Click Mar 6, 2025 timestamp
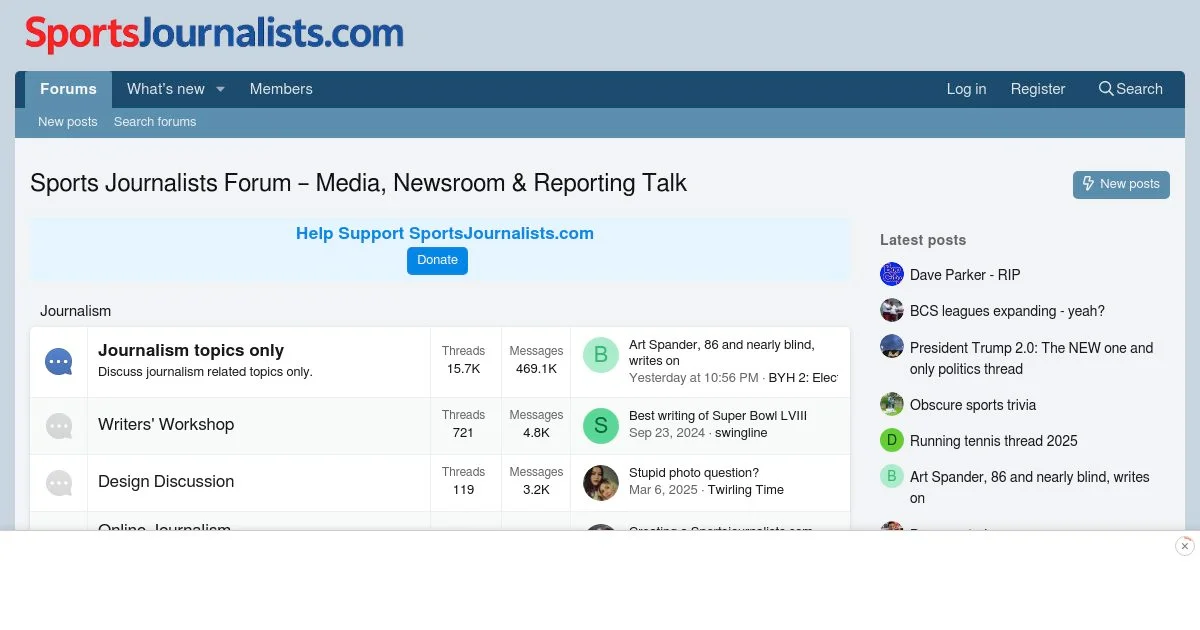 pos(663,490)
